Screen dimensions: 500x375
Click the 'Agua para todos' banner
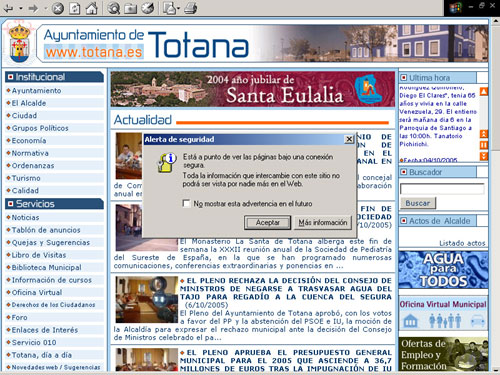point(443,270)
